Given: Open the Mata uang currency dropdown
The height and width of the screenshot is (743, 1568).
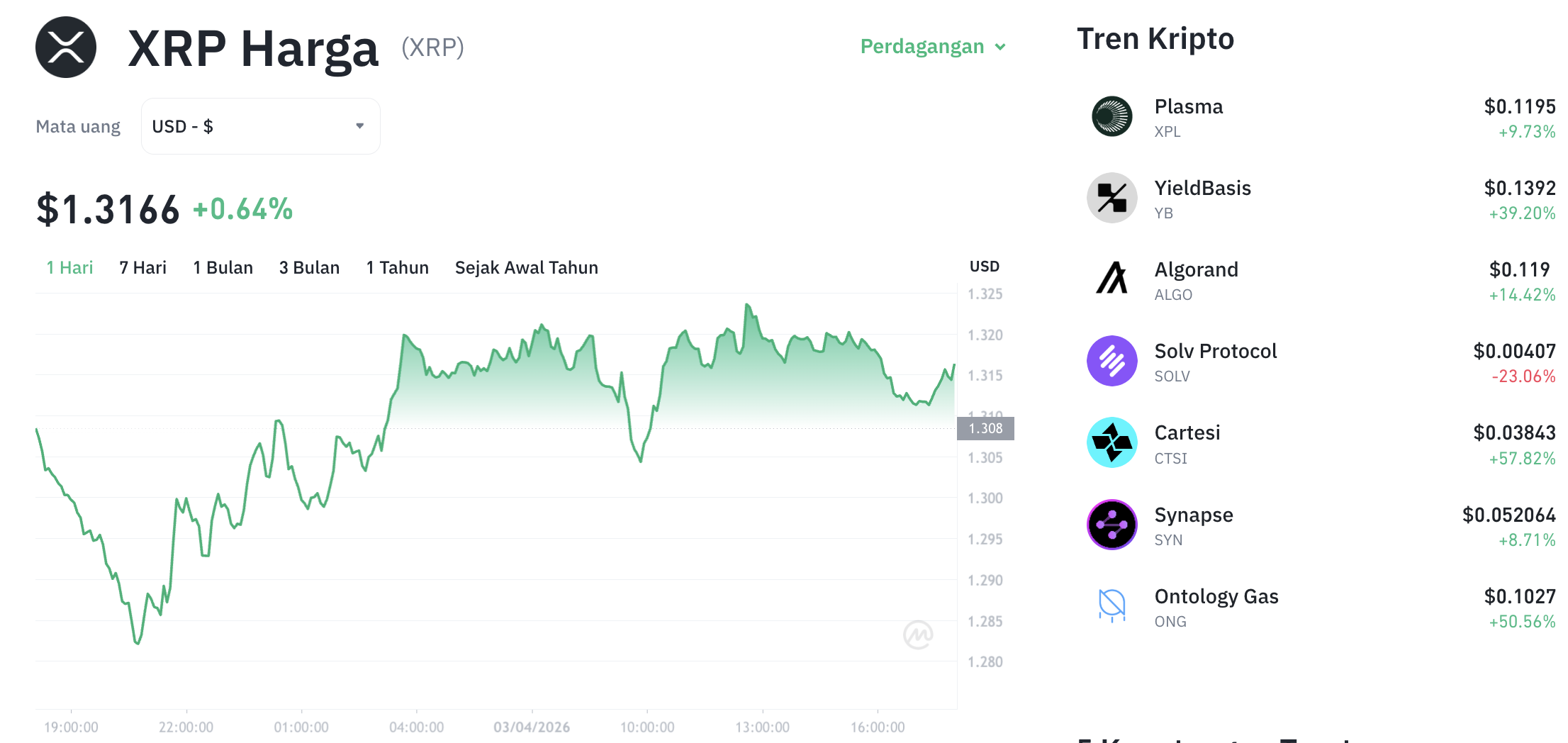Looking at the screenshot, I should [x=260, y=125].
